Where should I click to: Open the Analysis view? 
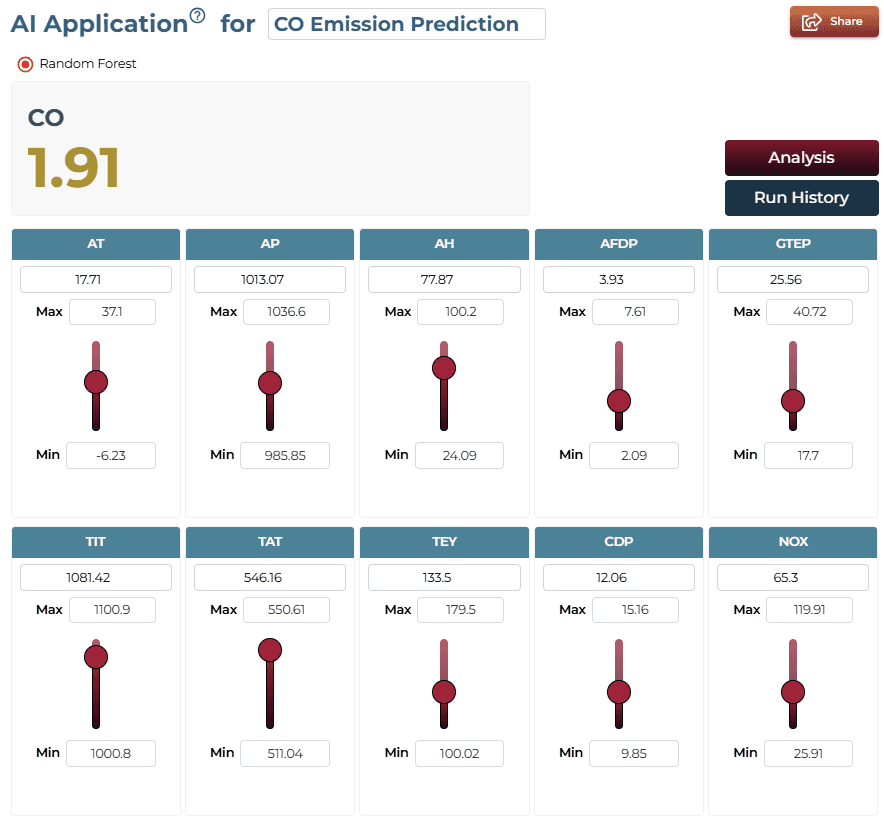[x=801, y=158]
